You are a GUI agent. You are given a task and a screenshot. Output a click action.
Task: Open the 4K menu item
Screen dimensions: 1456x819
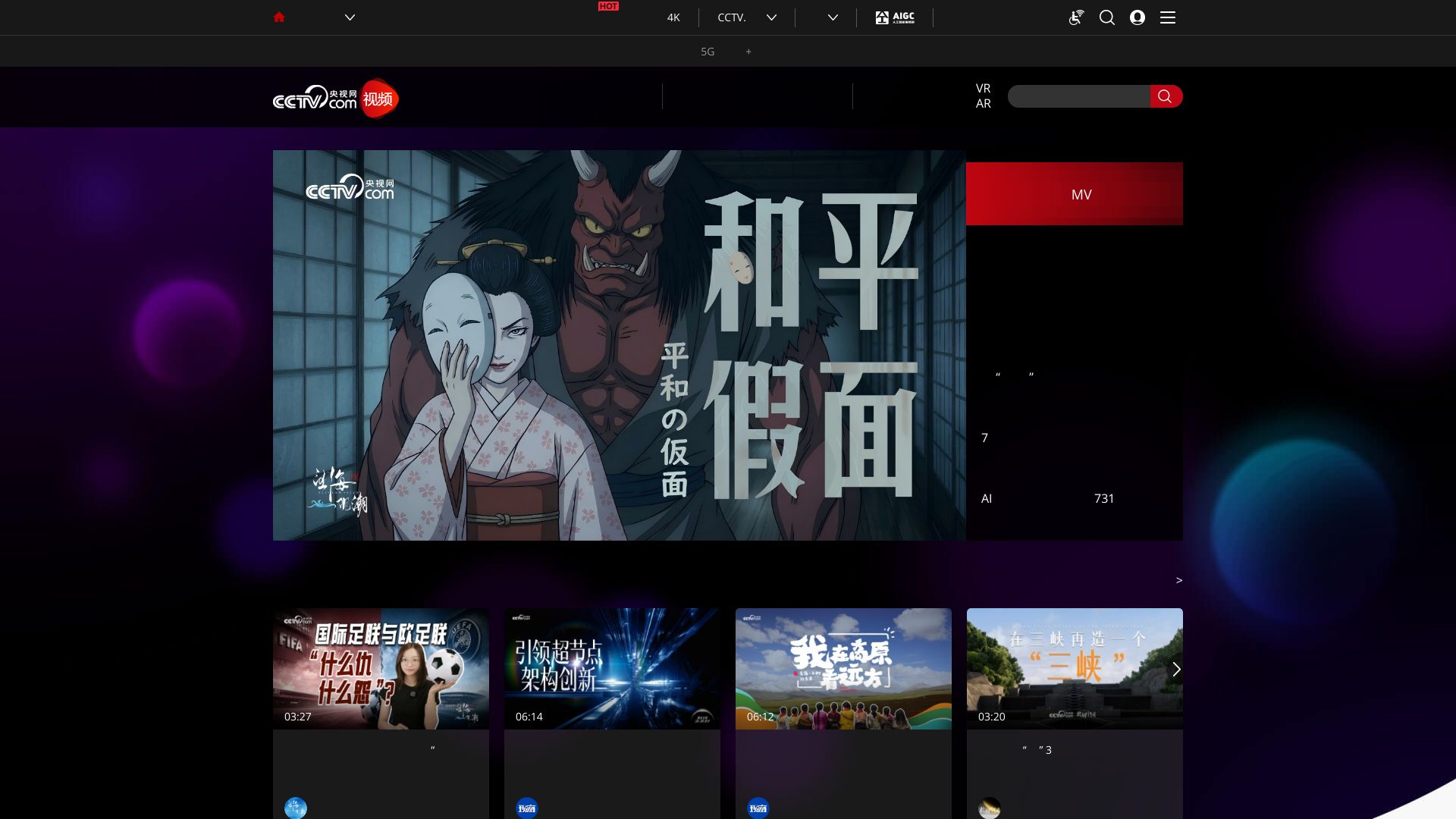click(673, 17)
